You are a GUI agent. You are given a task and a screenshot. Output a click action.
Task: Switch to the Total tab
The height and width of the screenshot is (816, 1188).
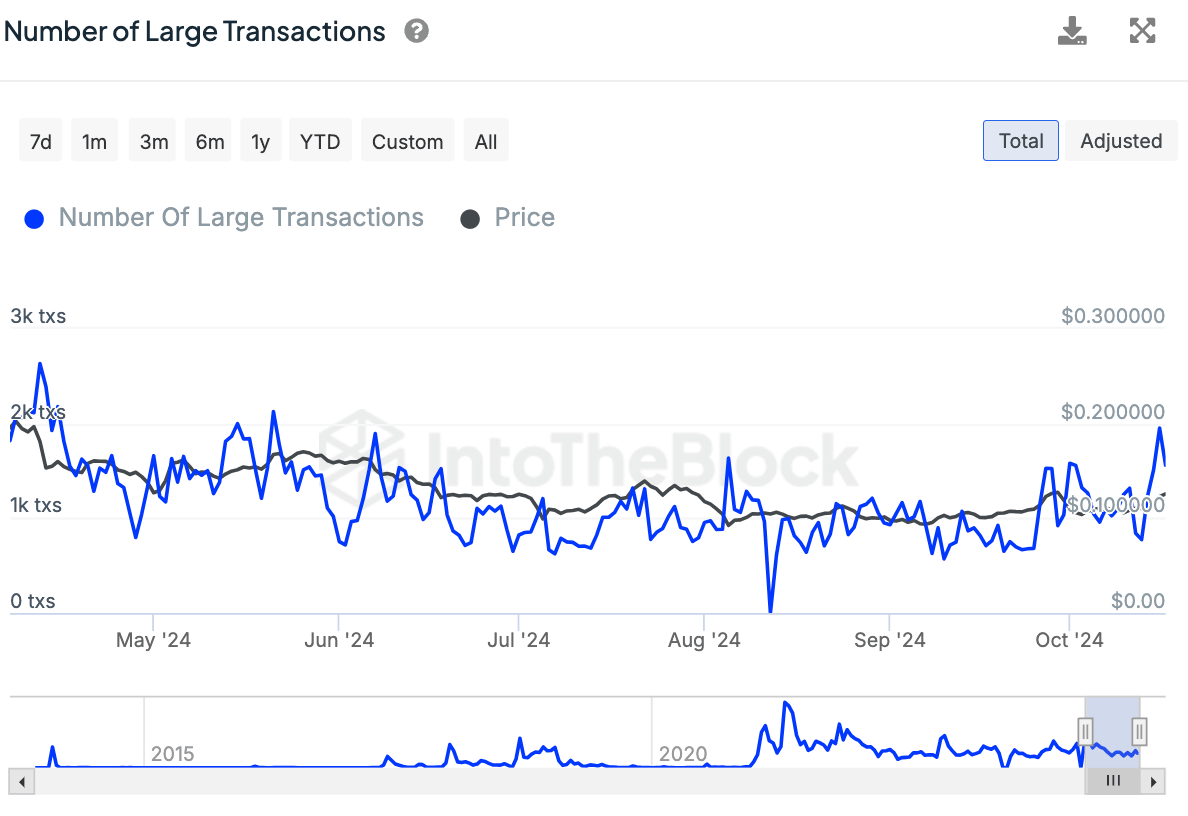[x=1020, y=140]
